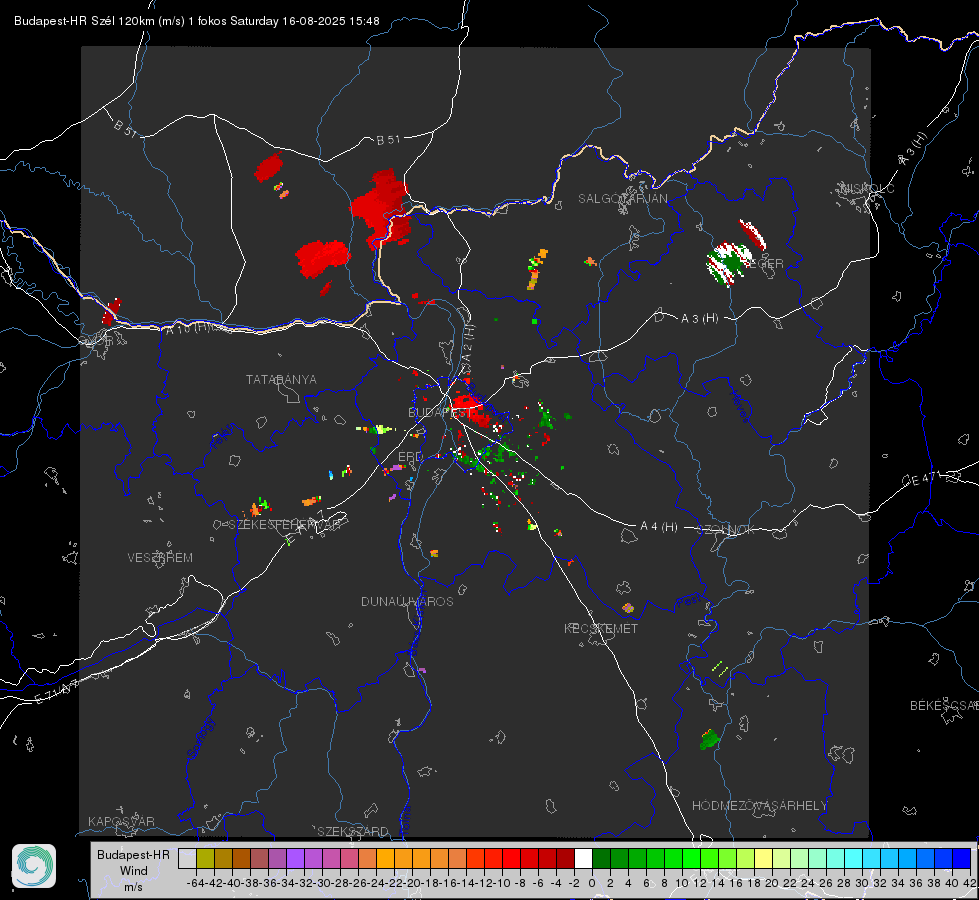979x900 pixels.
Task: Click the BÉKÉSCSABA city label
Action: coord(944,706)
